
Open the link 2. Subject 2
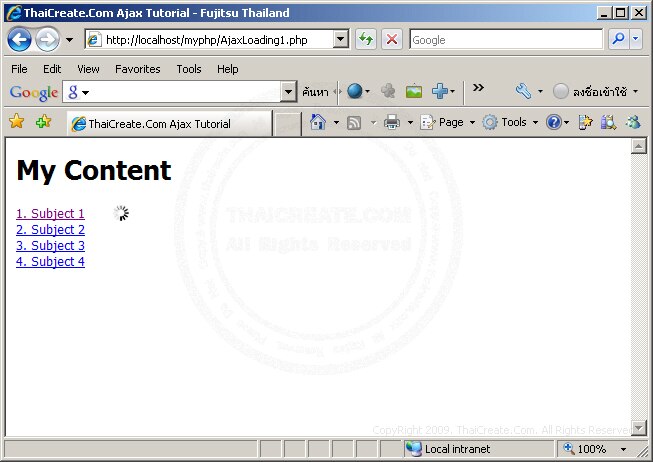click(x=50, y=230)
